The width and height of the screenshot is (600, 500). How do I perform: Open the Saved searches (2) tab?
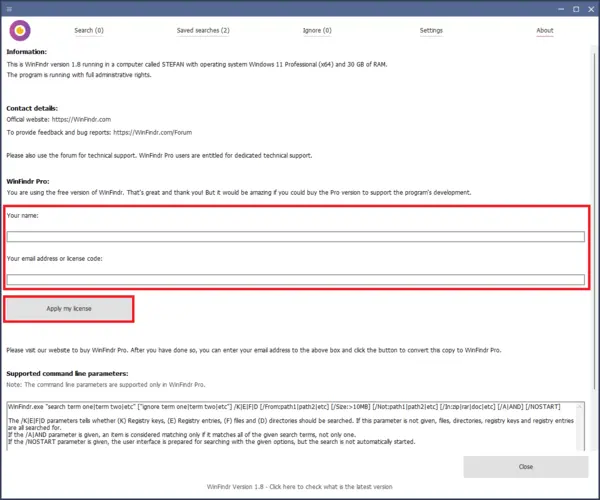pyautogui.click(x=203, y=30)
